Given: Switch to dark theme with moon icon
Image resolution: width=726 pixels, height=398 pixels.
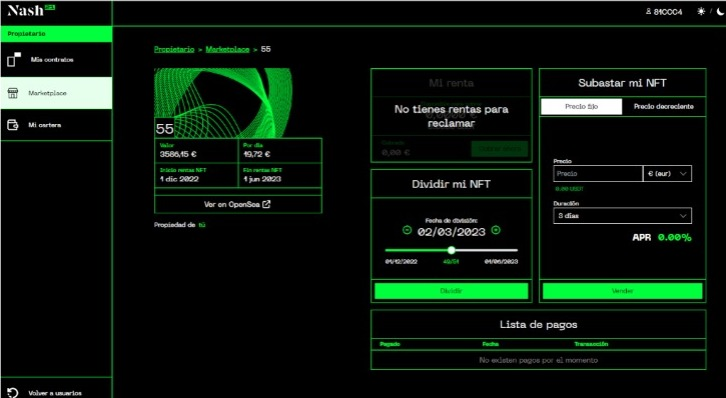Looking at the screenshot, I should [x=720, y=12].
